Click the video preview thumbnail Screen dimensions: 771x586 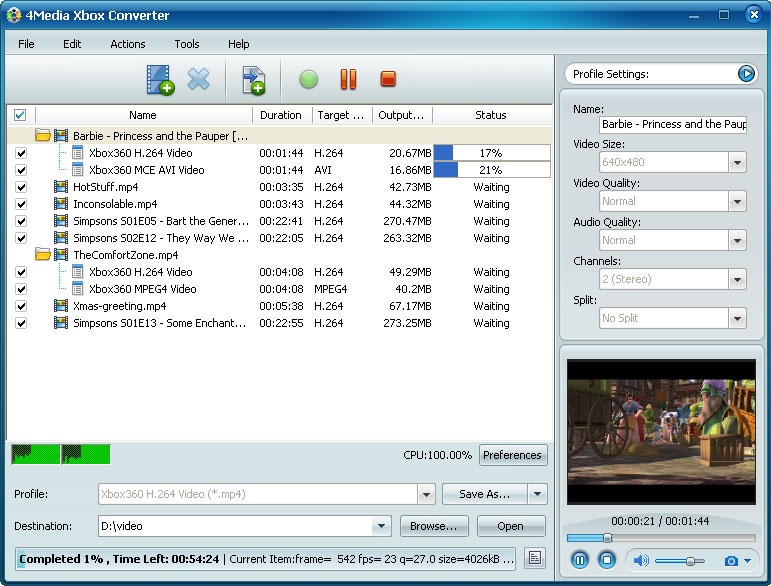661,432
